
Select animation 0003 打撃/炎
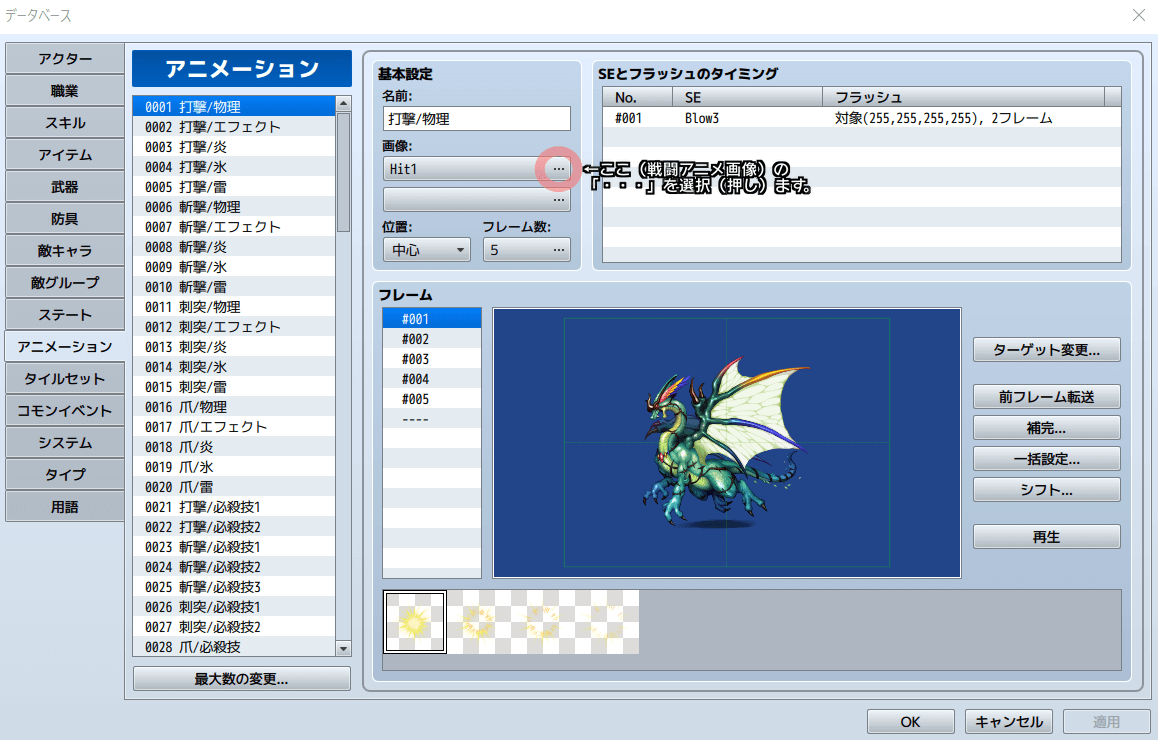pyautogui.click(x=234, y=147)
